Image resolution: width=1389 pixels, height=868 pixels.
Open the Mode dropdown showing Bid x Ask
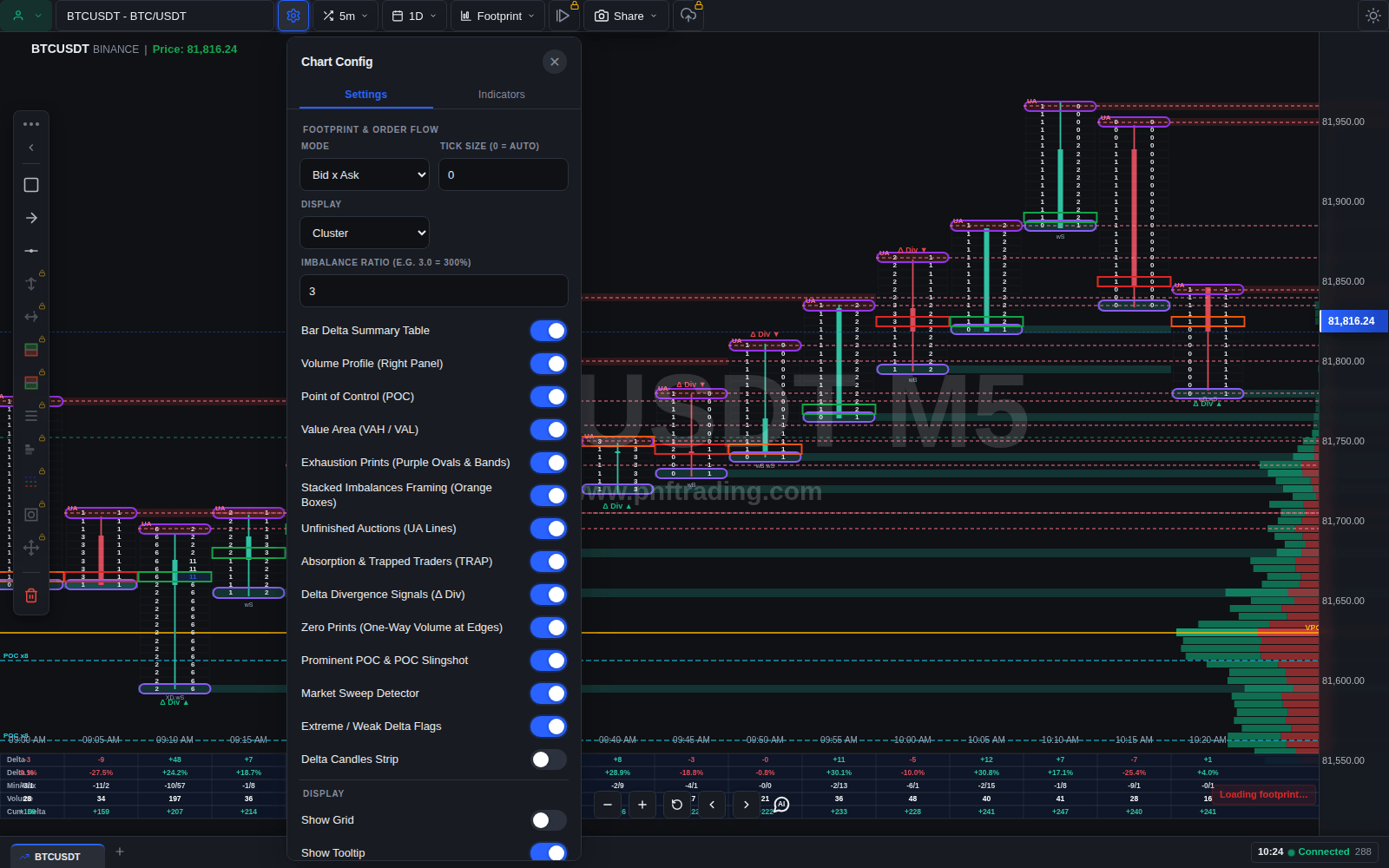pyautogui.click(x=365, y=174)
